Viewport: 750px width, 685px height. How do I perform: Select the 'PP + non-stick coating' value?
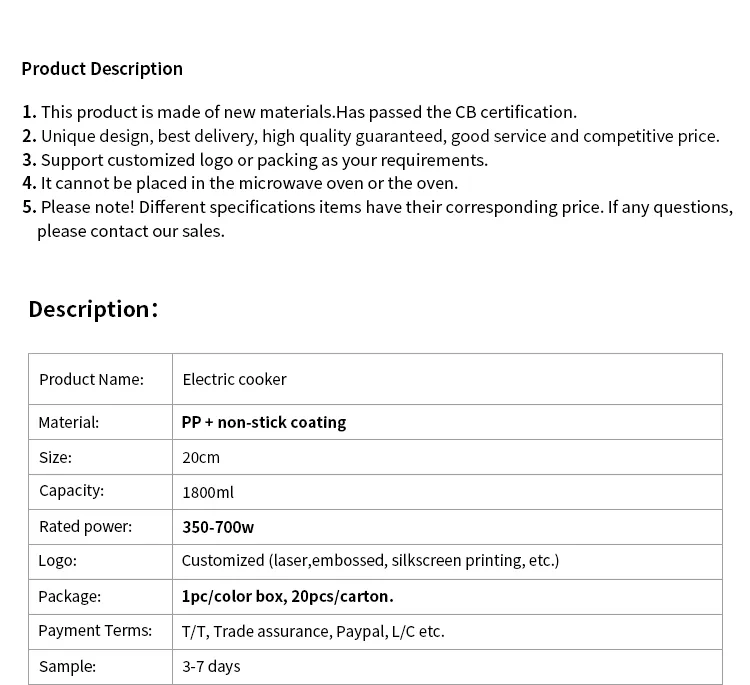264,422
